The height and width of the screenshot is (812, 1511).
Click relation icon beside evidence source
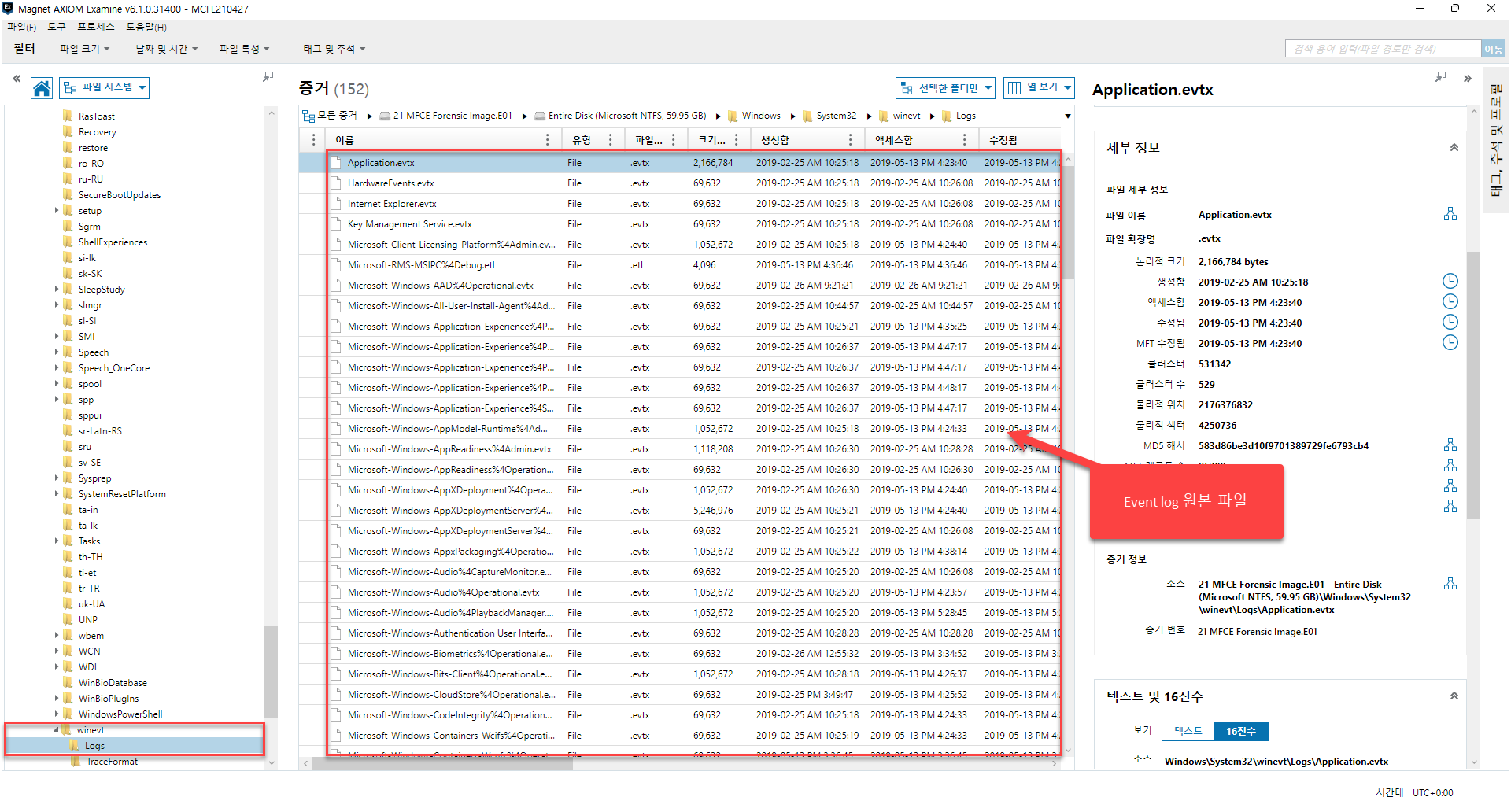tap(1450, 584)
